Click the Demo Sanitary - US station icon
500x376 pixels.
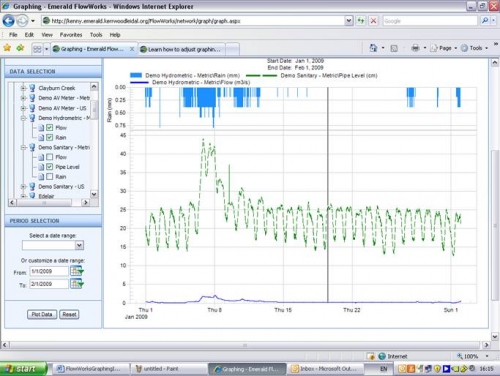pyautogui.click(x=32, y=186)
